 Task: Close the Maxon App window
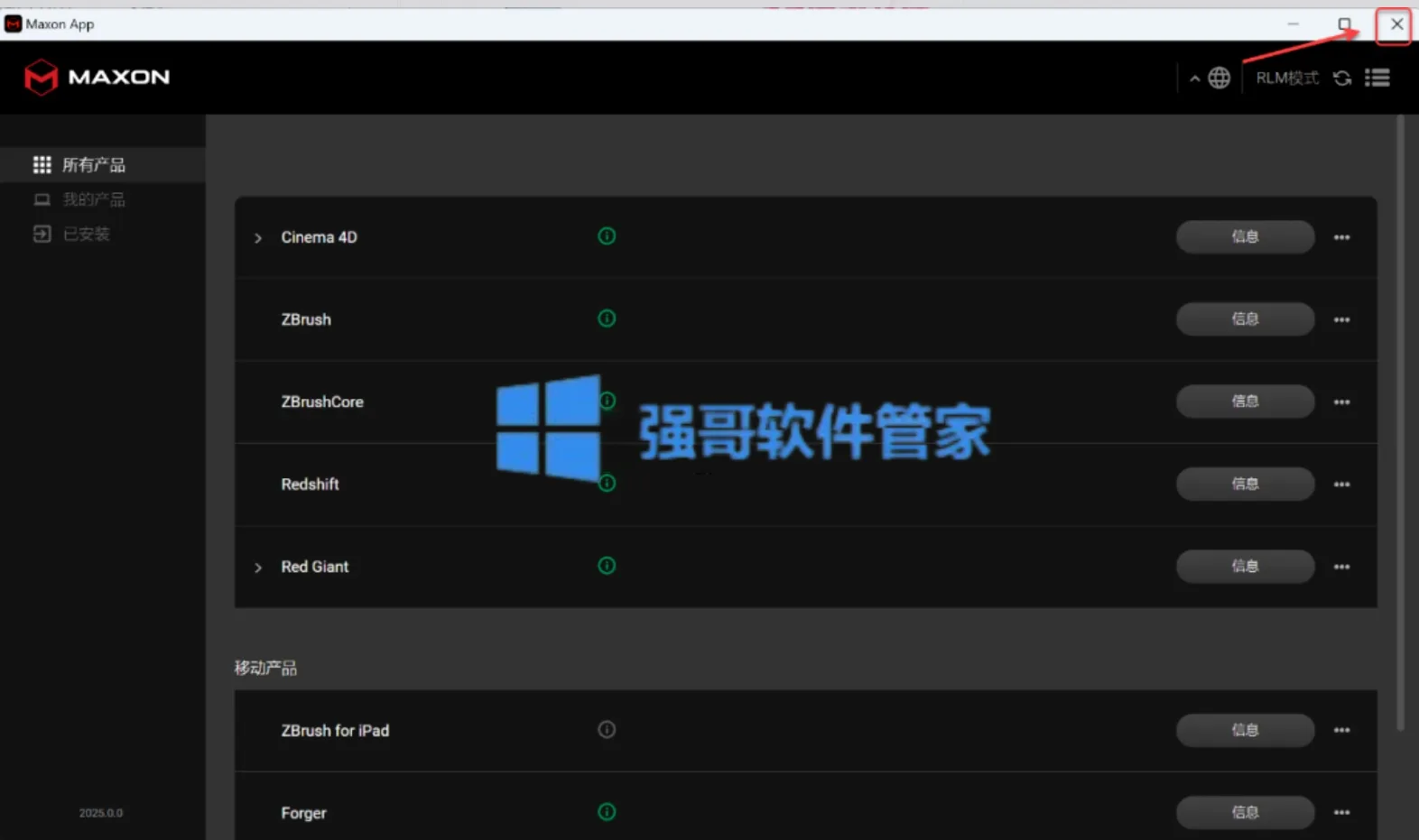click(1396, 24)
